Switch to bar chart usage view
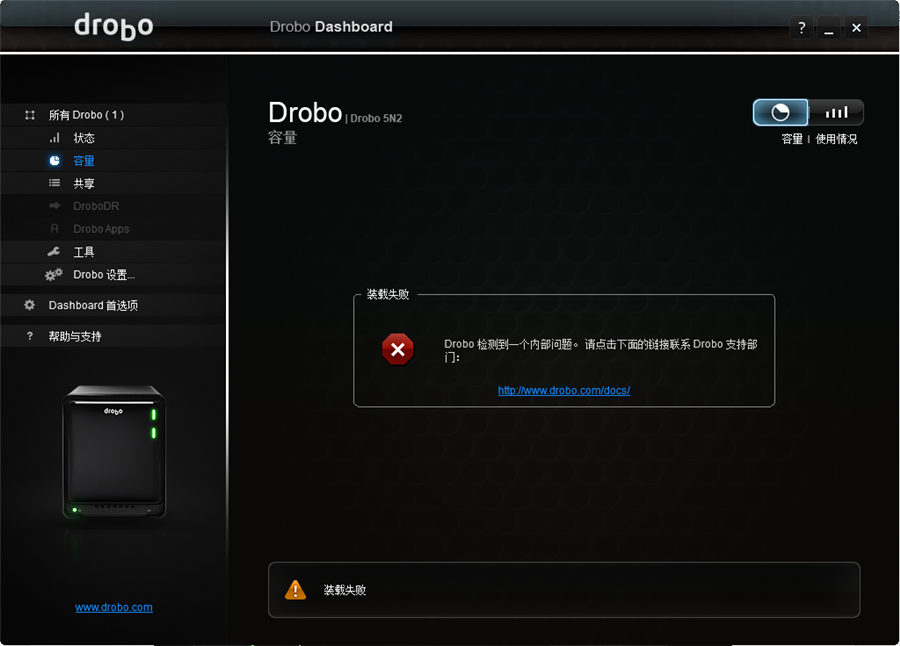This screenshot has height=646, width=900. click(836, 113)
